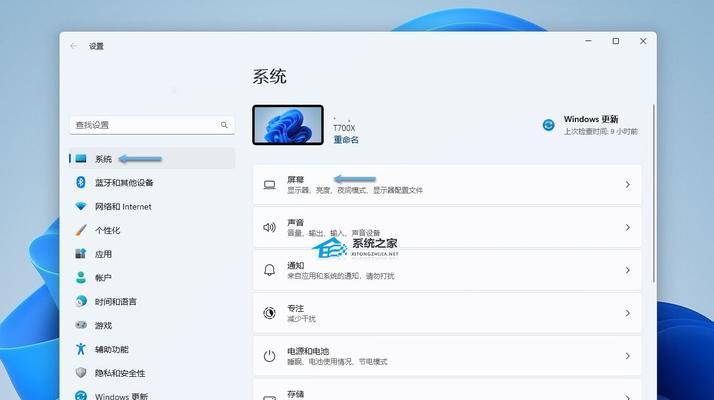
Task: Select 系统 in the sidebar
Action: point(152,159)
